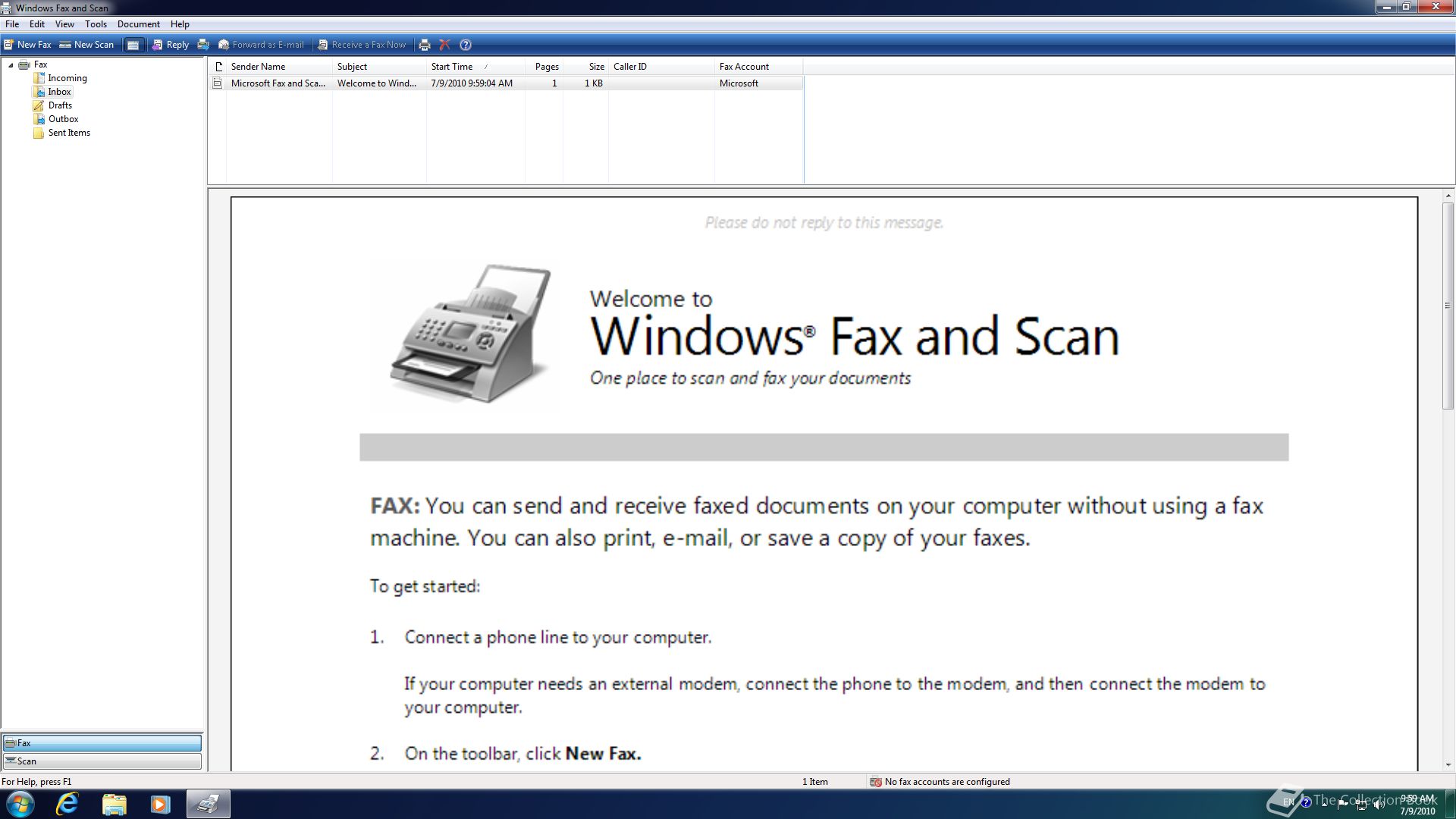Open the Tools menu
The image size is (1456, 819).
point(96,24)
